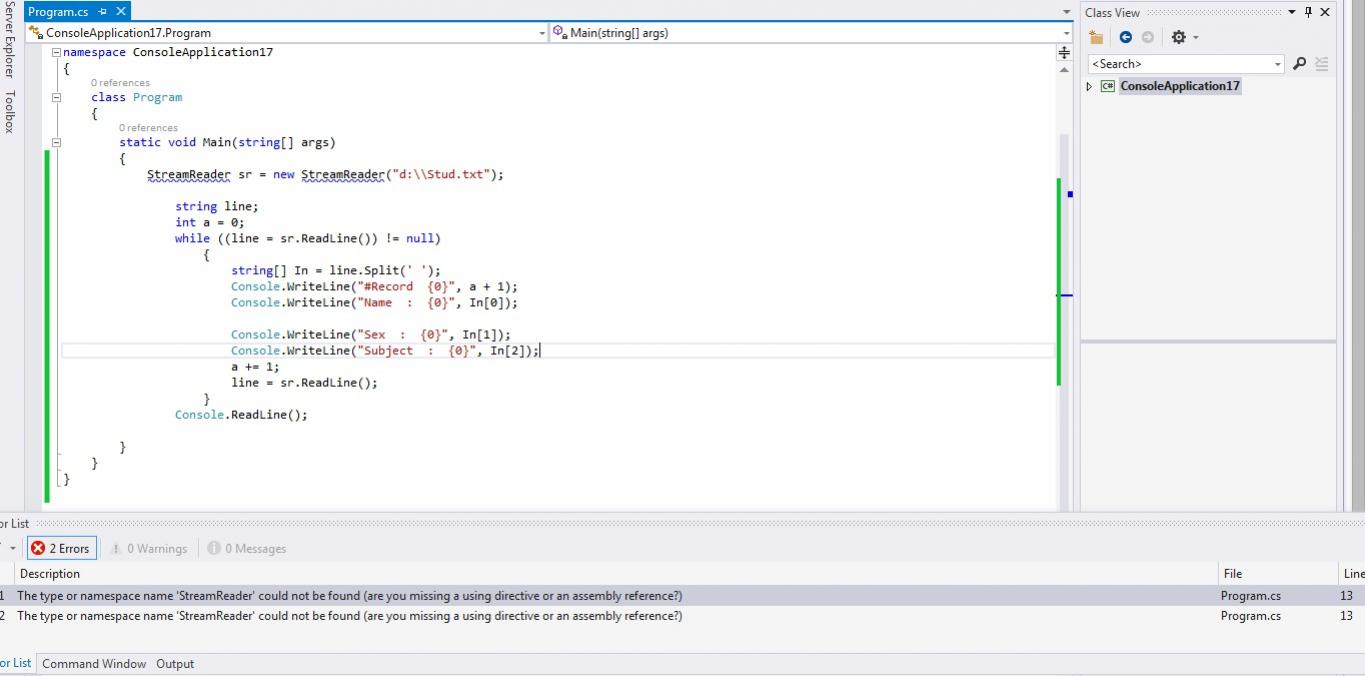Screen dimensions: 1365x676
Task: Expand the ConsoleApplication17 tree node
Action: pyautogui.click(x=1090, y=87)
